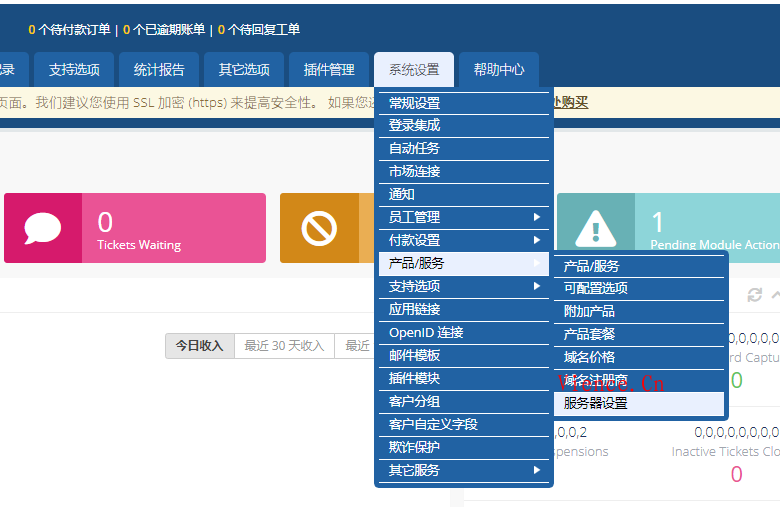The height and width of the screenshot is (507, 780).
Task: Expand the 员工管理 submenu
Action: coord(463,217)
